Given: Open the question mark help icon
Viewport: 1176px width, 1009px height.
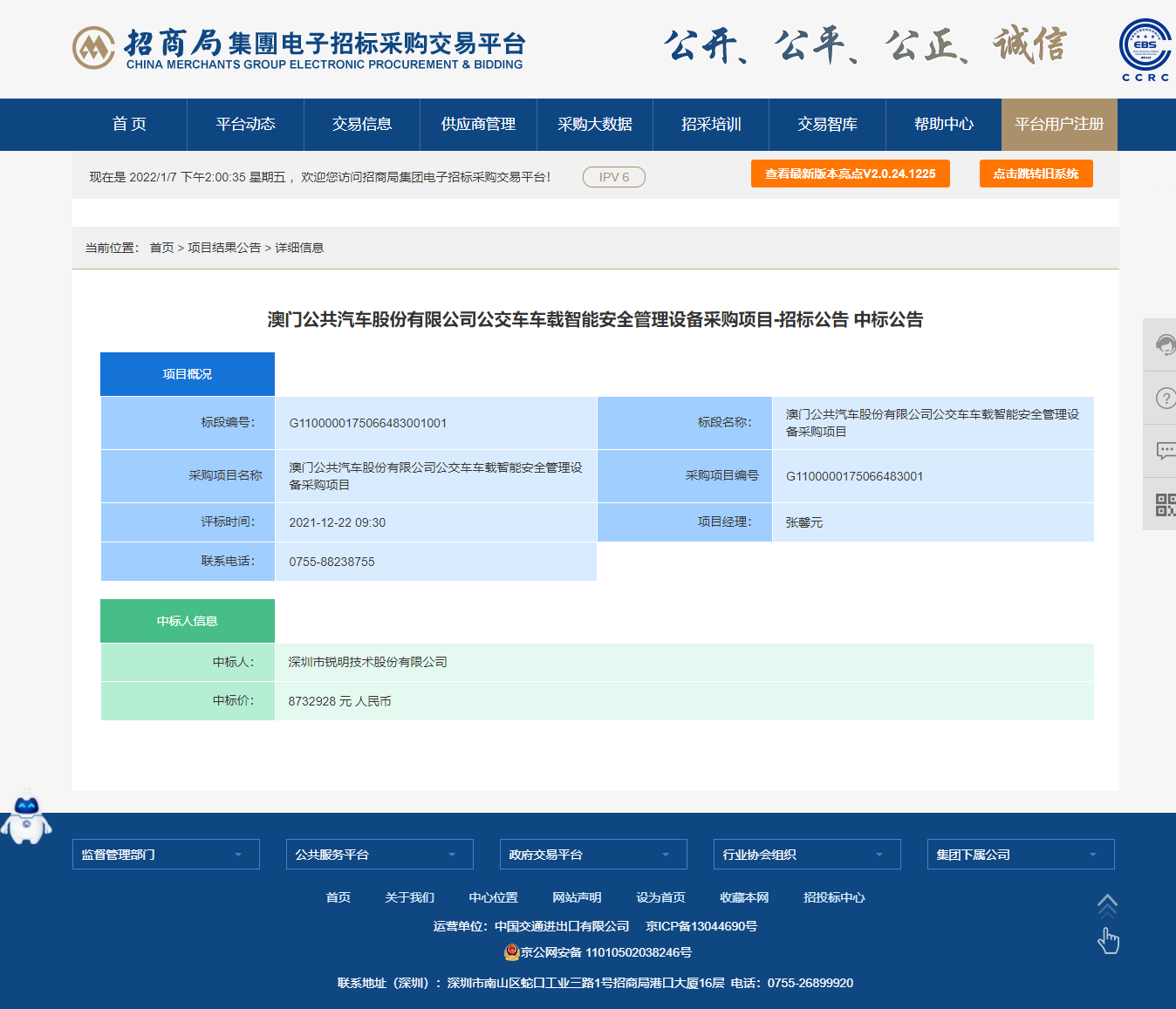Looking at the screenshot, I should point(1164,399).
